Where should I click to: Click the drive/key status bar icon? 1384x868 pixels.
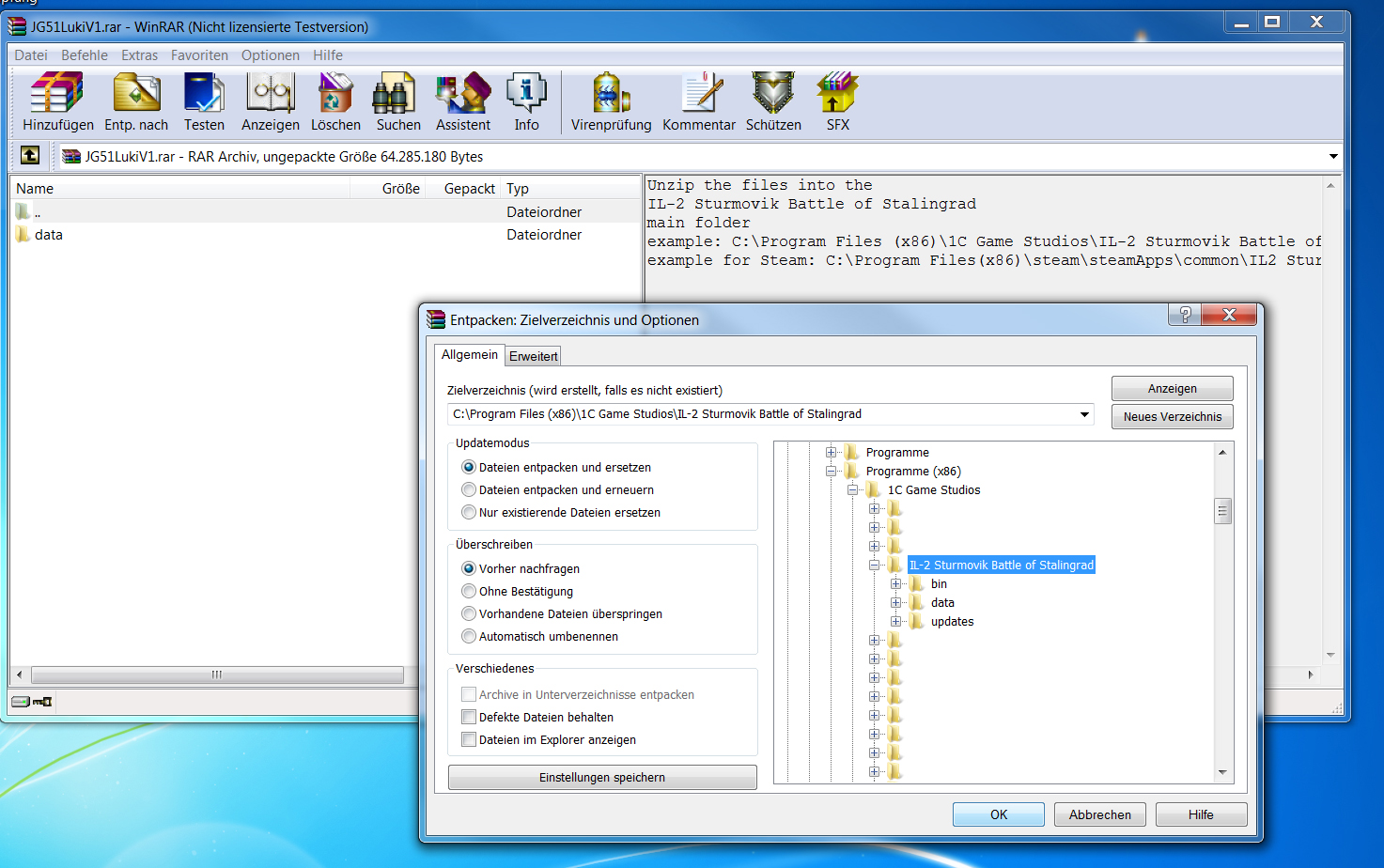[x=31, y=701]
